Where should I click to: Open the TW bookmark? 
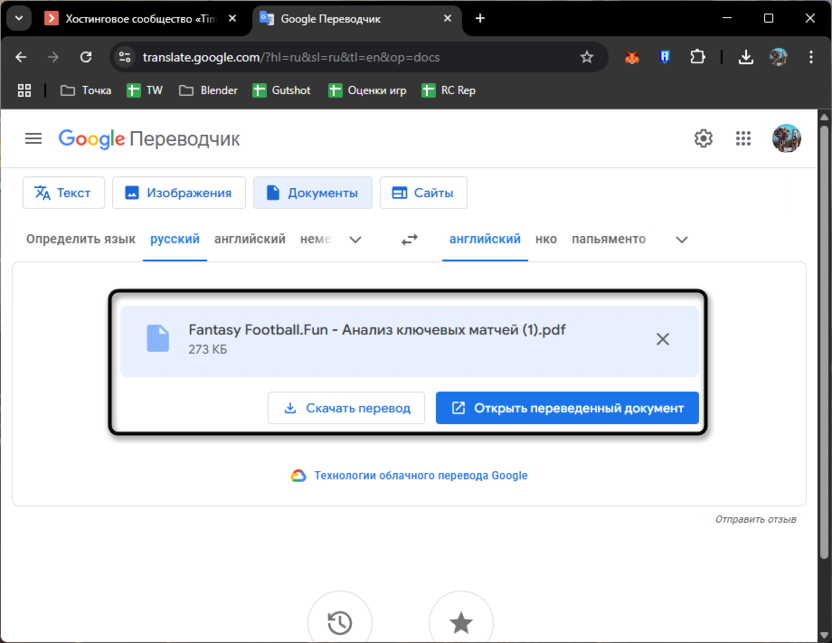tap(145, 91)
